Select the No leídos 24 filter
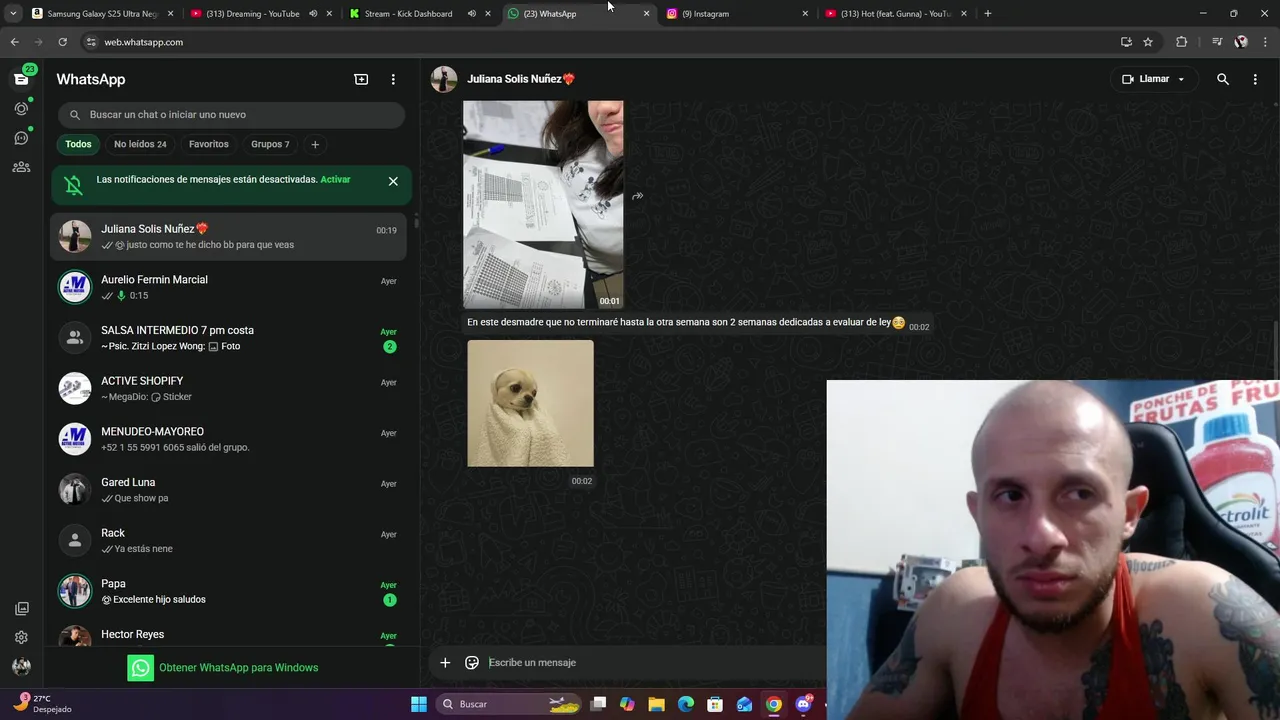1280x720 pixels. pos(140,144)
